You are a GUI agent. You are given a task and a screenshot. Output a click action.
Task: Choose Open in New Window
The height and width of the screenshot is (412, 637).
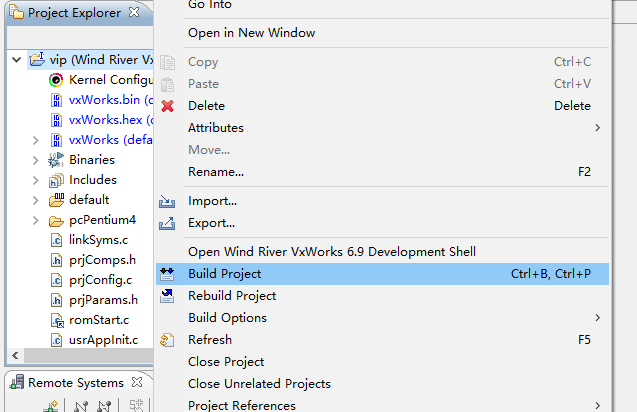382,33
